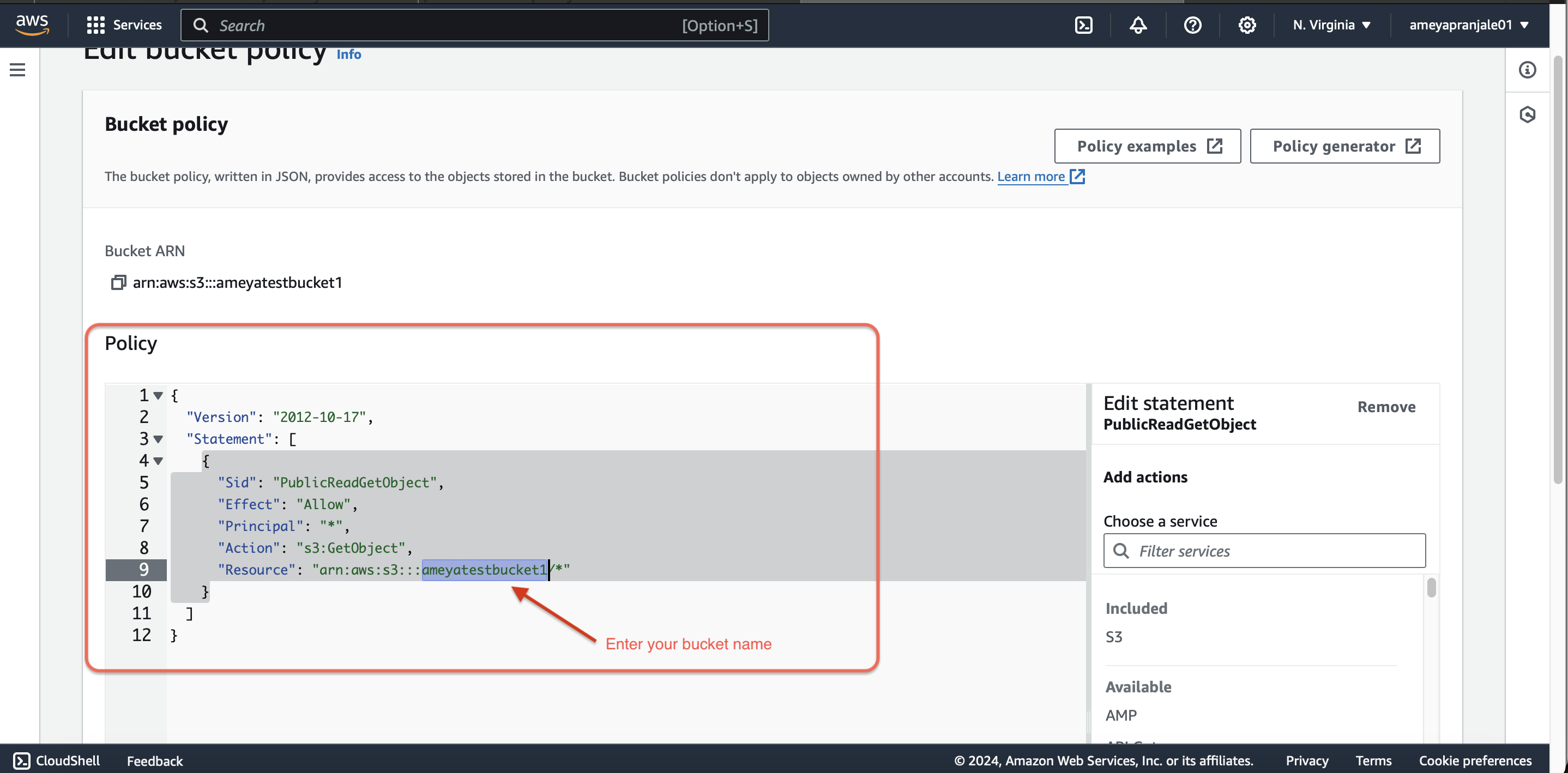Click the AWS logo home icon

(32, 25)
